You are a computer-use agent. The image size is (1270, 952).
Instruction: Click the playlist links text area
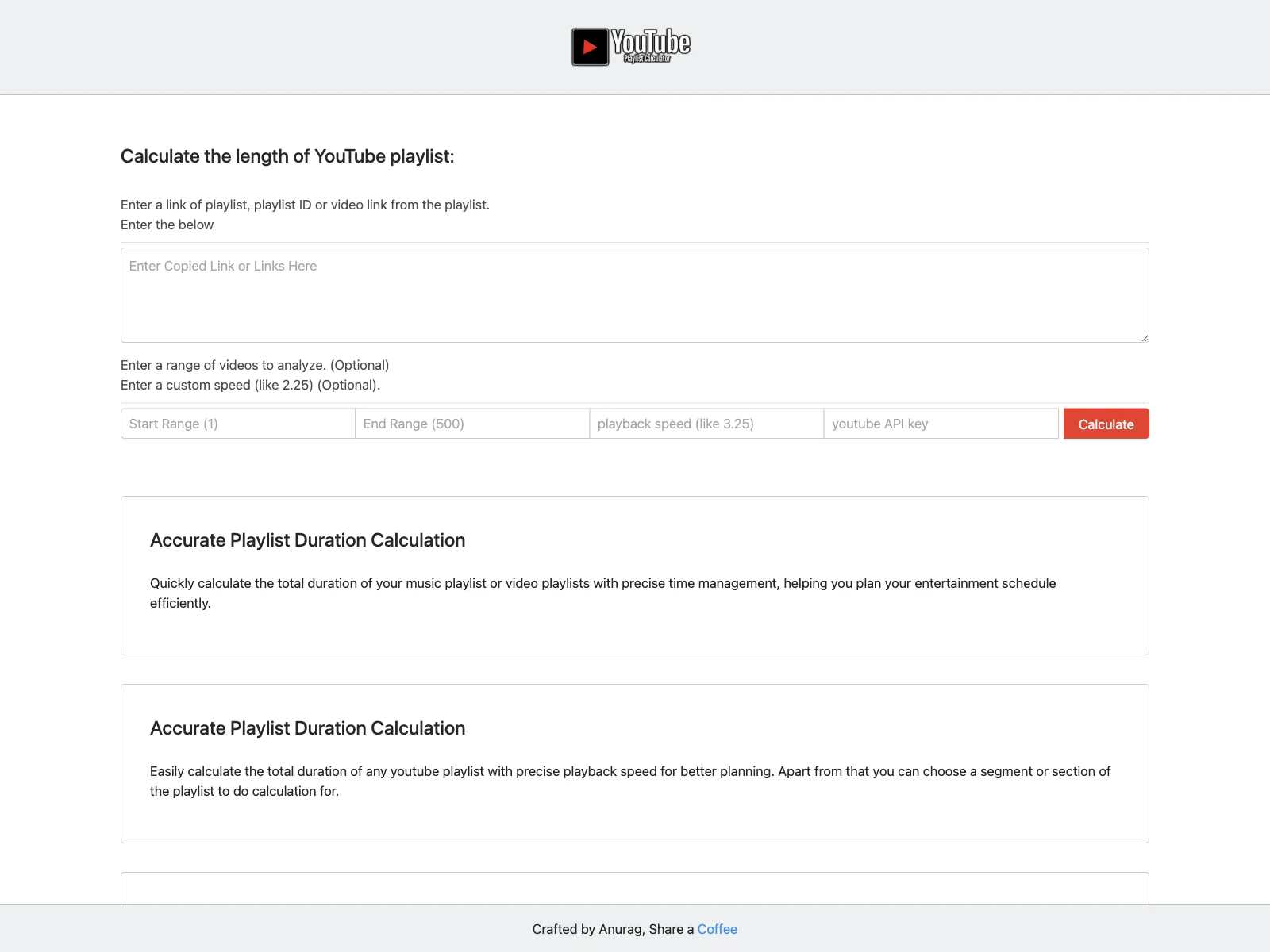(635, 295)
